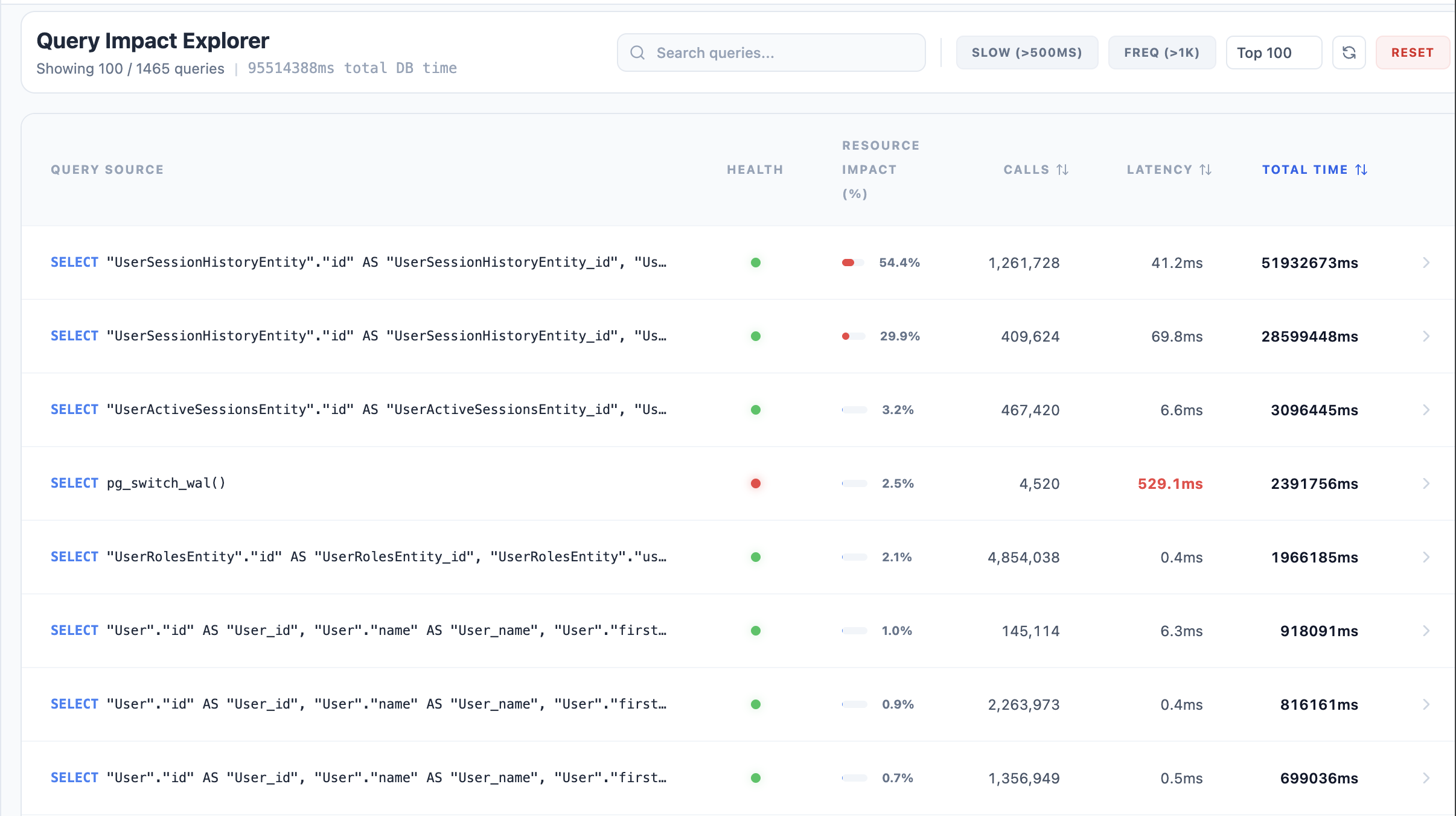Screen dimensions: 1456x816
Task: Click green health dot of UserRolesEntity query
Action: coord(755,557)
